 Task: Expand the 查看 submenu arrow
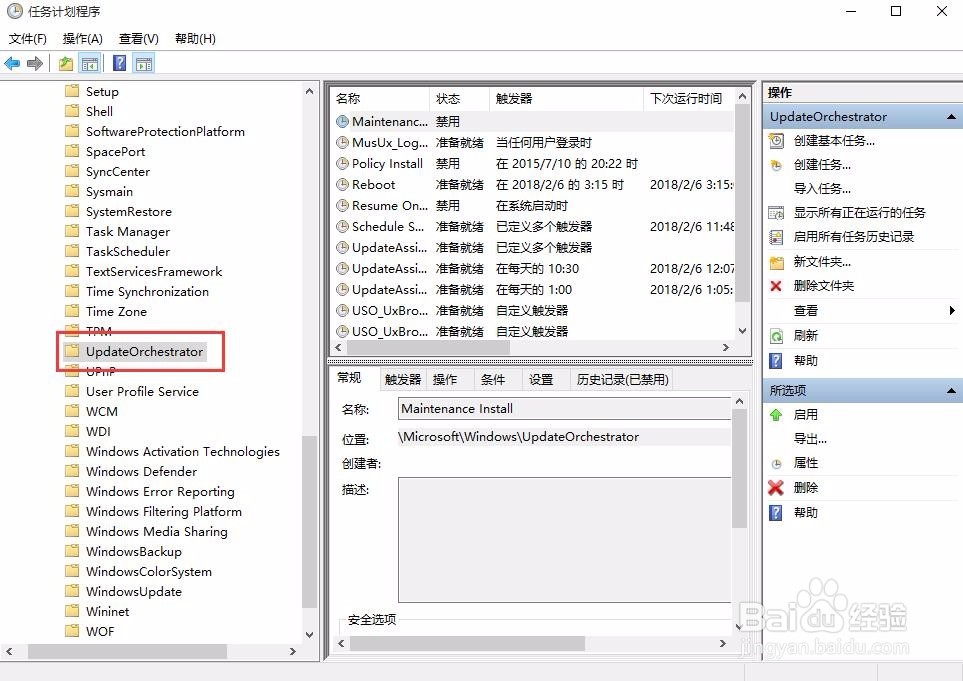[x=953, y=311]
